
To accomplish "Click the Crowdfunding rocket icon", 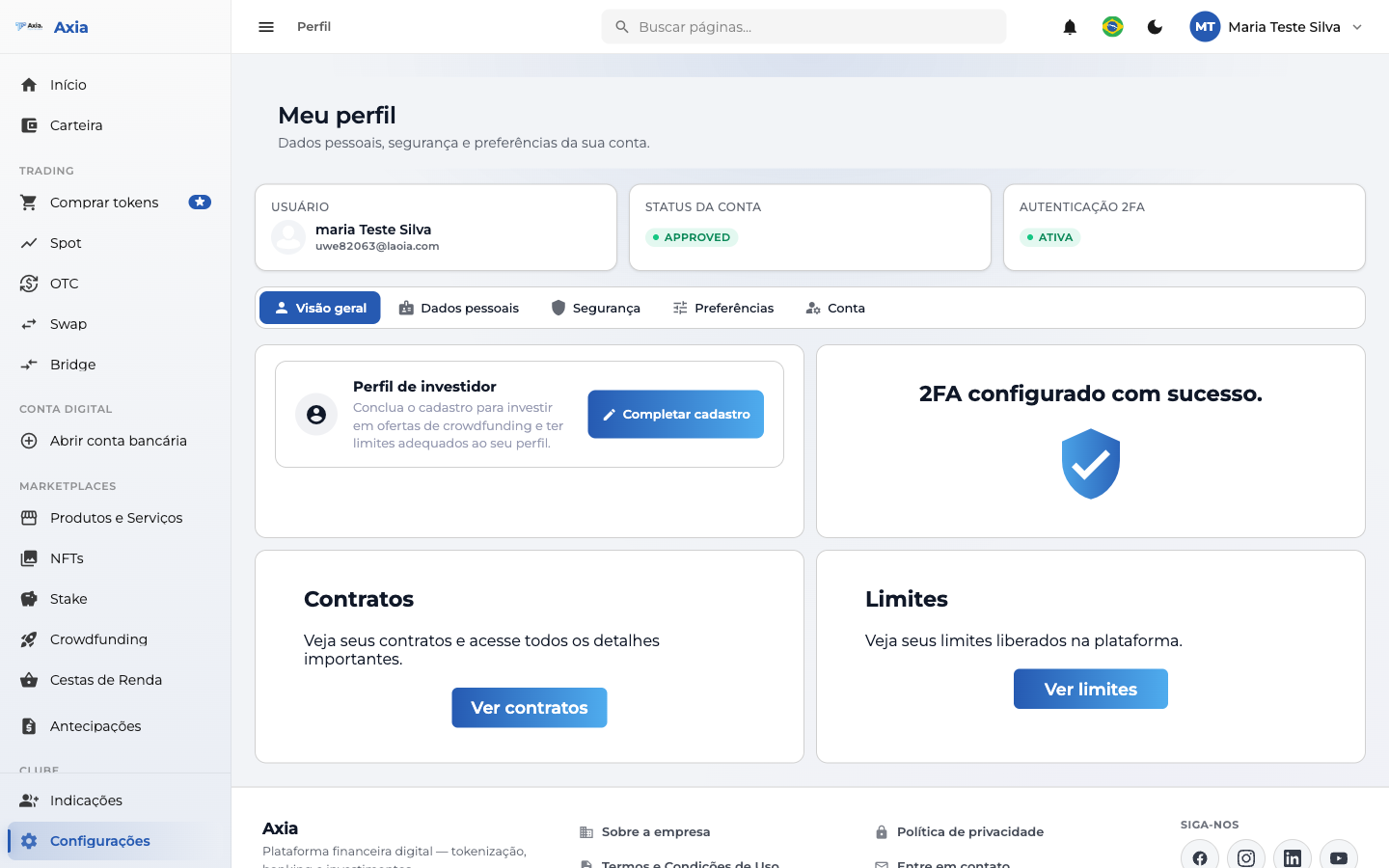I will pos(29,639).
